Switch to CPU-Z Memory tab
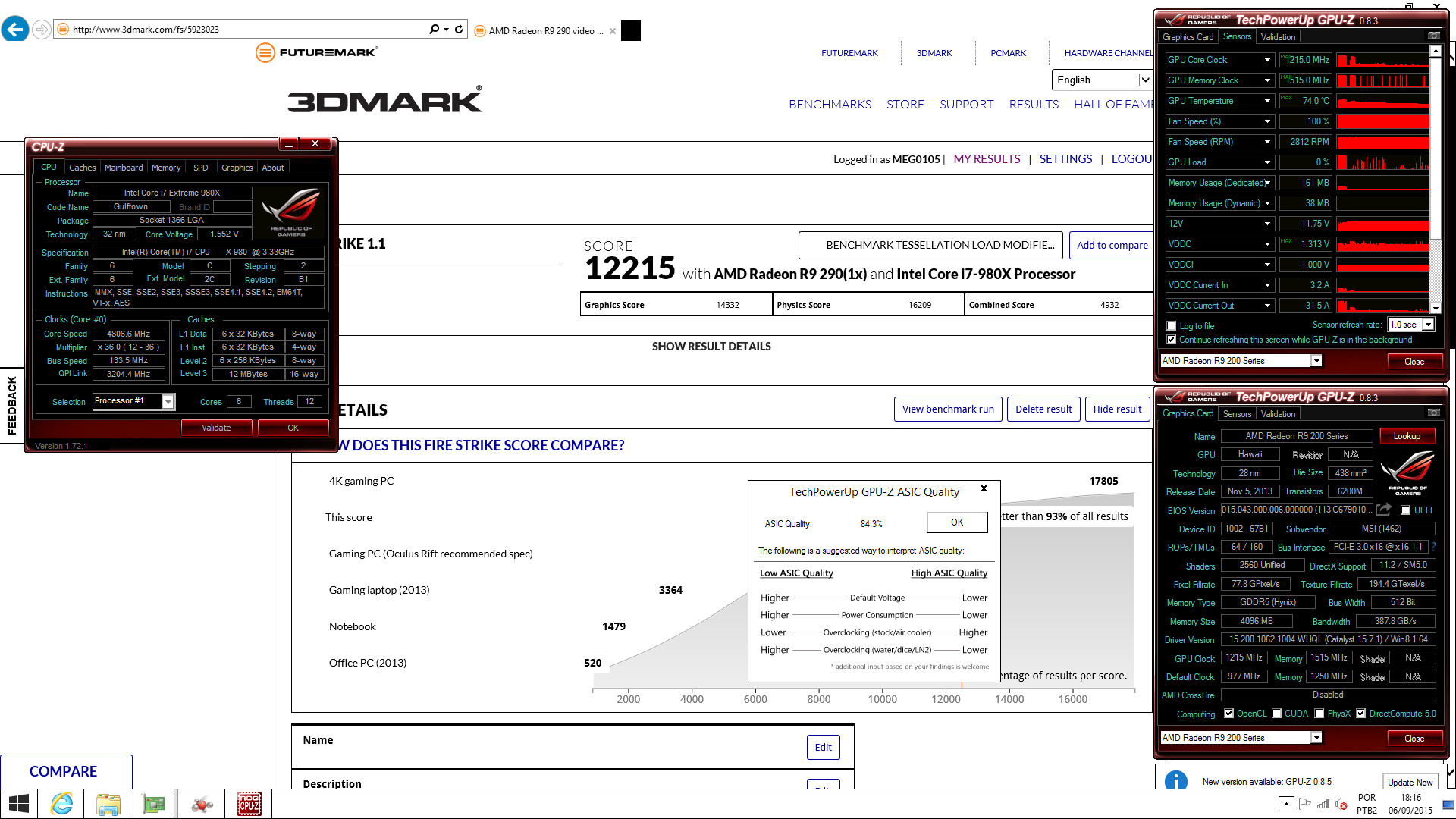This screenshot has width=1456, height=819. 166,168
